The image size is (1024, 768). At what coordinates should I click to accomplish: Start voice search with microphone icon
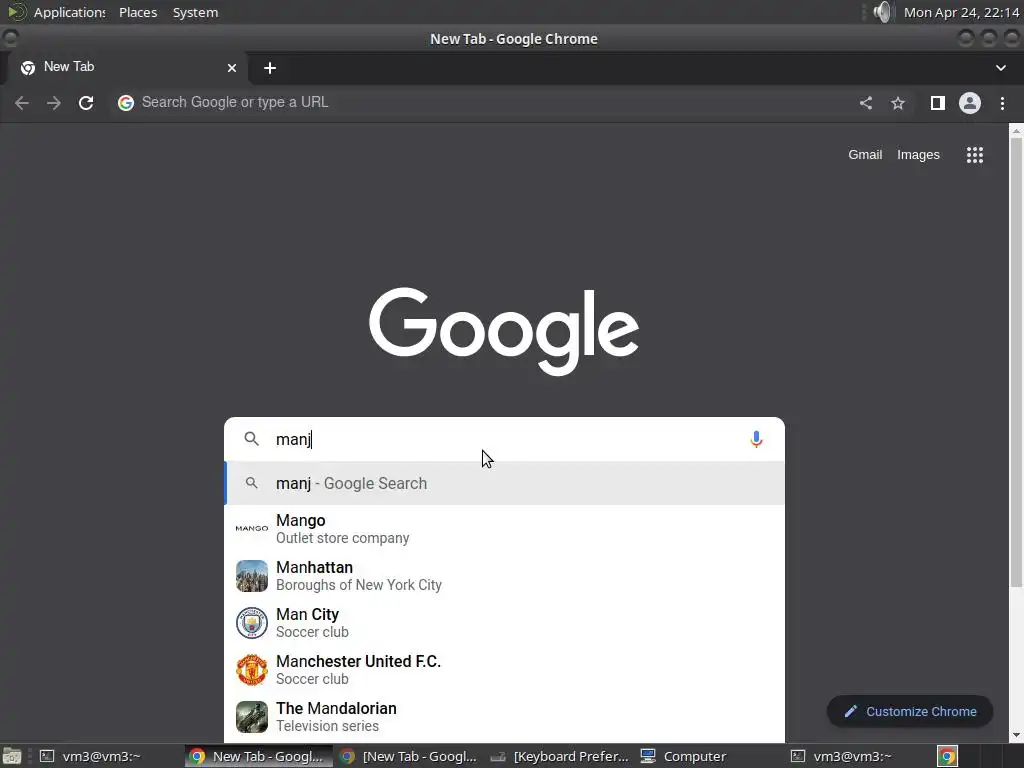[x=756, y=440]
